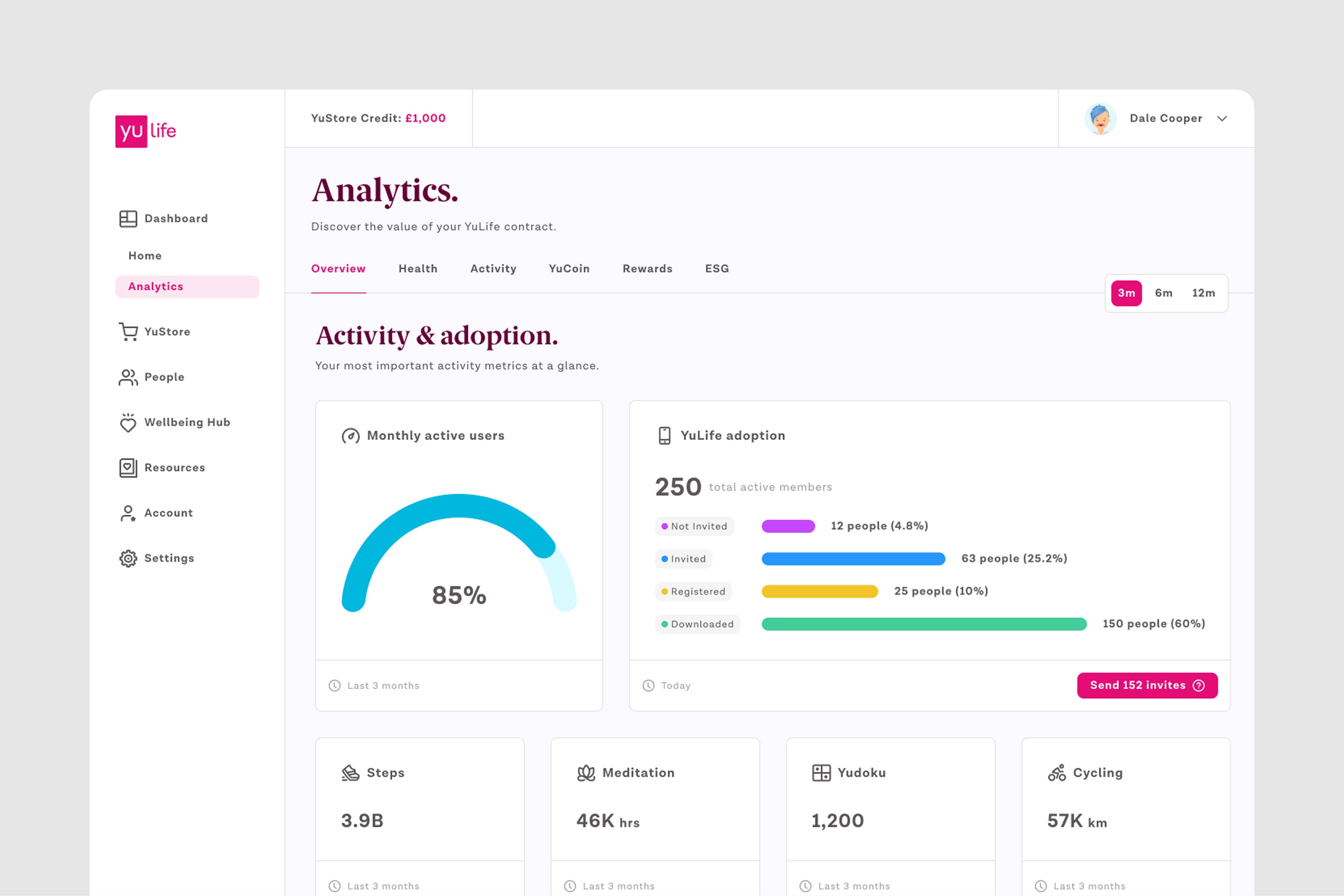Expand the Dale Cooper account chevron
Viewport: 1344px width, 896px height.
[x=1222, y=119]
